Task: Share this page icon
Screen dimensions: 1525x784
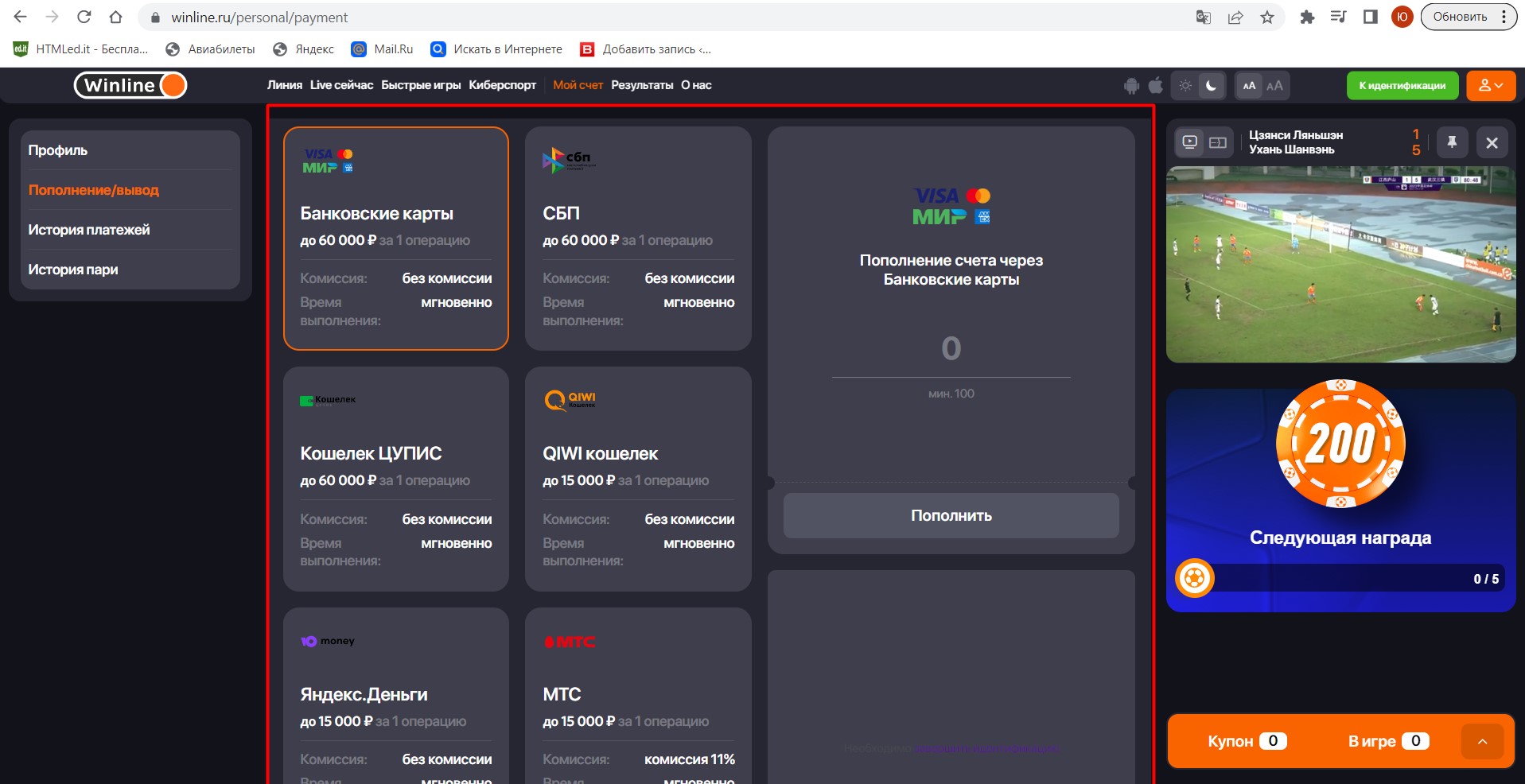Action: (x=1235, y=17)
